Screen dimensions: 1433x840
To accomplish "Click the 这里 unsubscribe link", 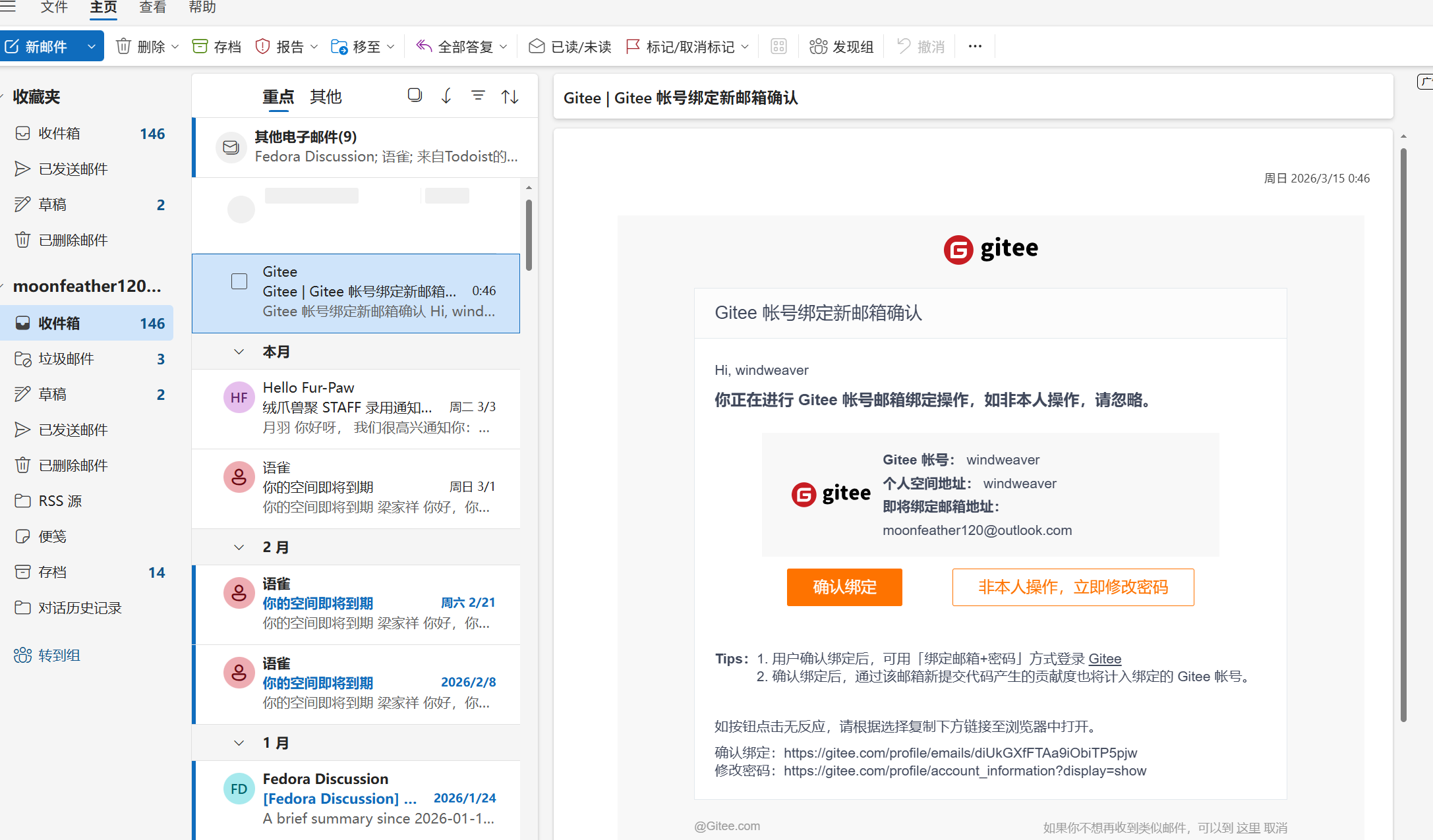I will 1248,828.
